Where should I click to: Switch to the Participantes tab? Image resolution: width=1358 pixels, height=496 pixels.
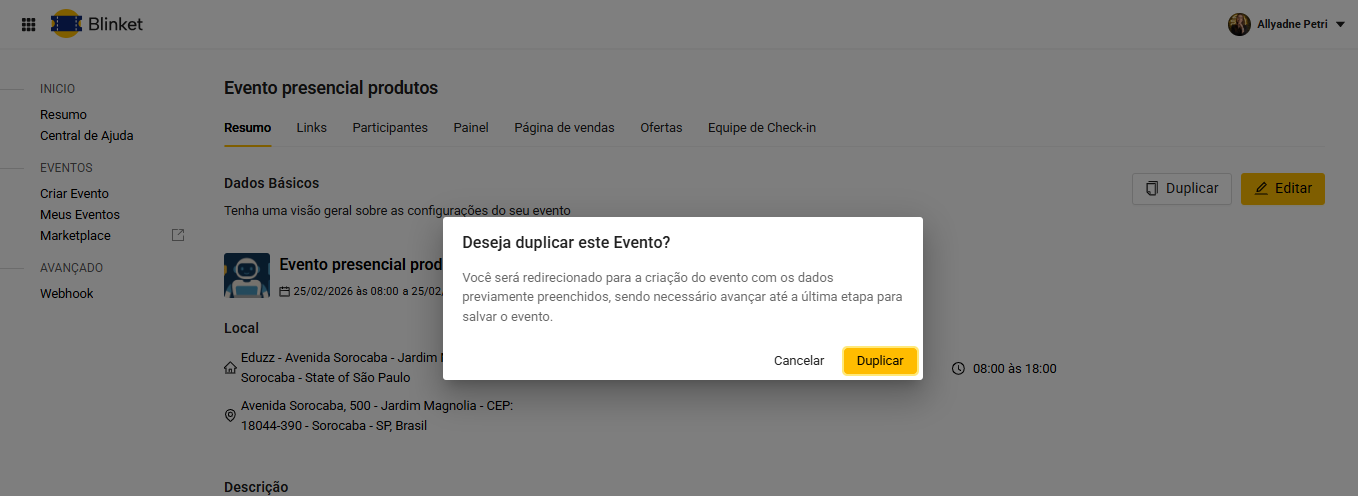click(390, 128)
